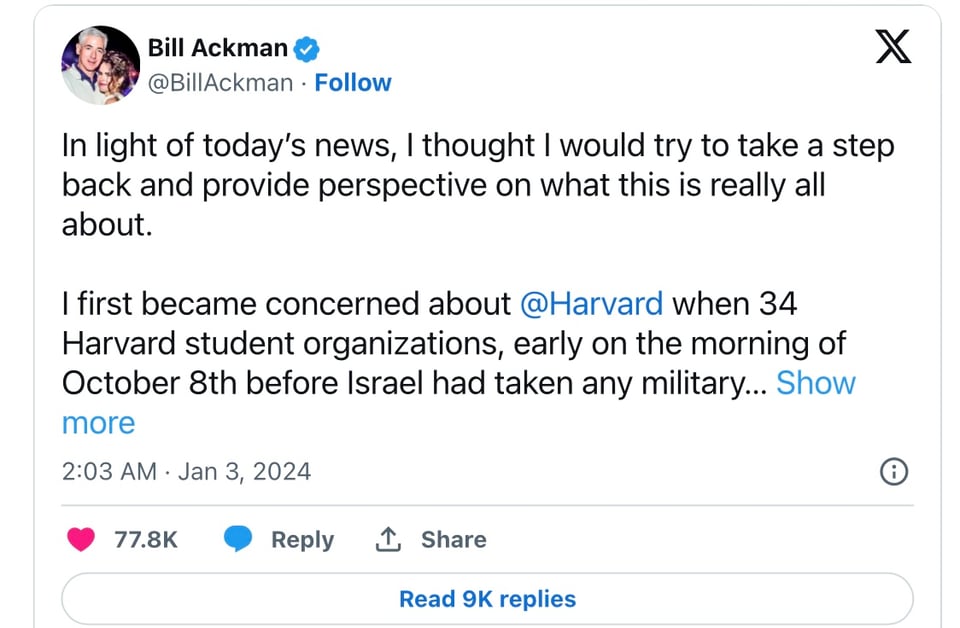Click the Bill Ackman display name
Image resolution: width=960 pixels, height=628 pixels.
pos(217,47)
